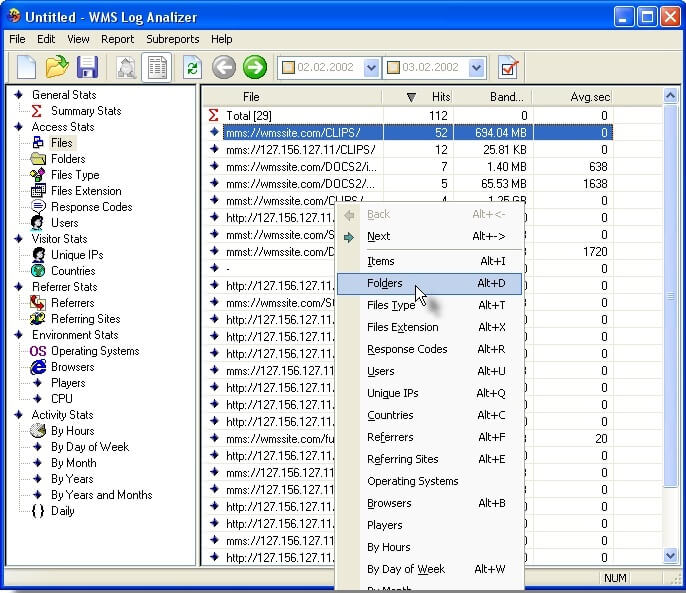
Task: Select Operating Systems in the tree
Action: [x=95, y=351]
